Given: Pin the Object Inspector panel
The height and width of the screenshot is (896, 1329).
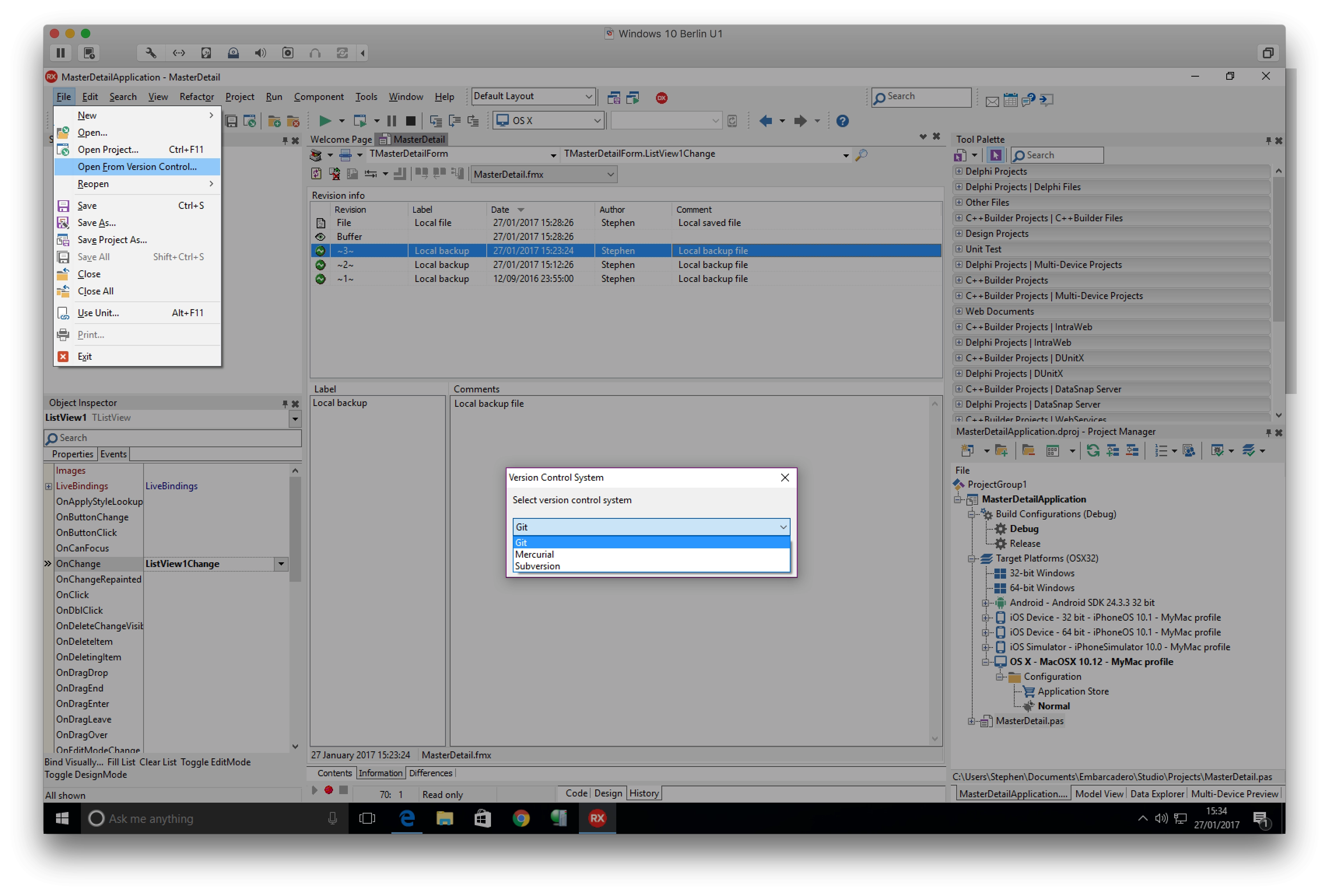Looking at the screenshot, I should 285,403.
